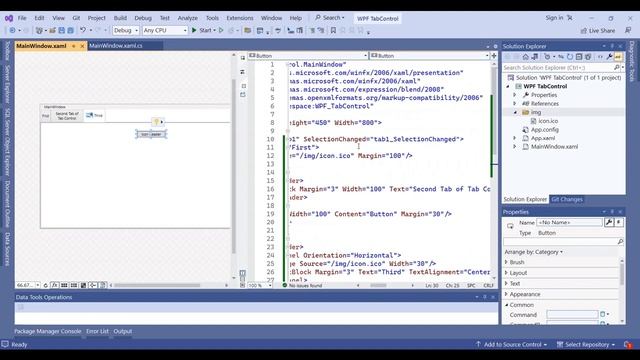This screenshot has width=640, height=360.
Task: Open Error List tab
Action: click(97, 331)
